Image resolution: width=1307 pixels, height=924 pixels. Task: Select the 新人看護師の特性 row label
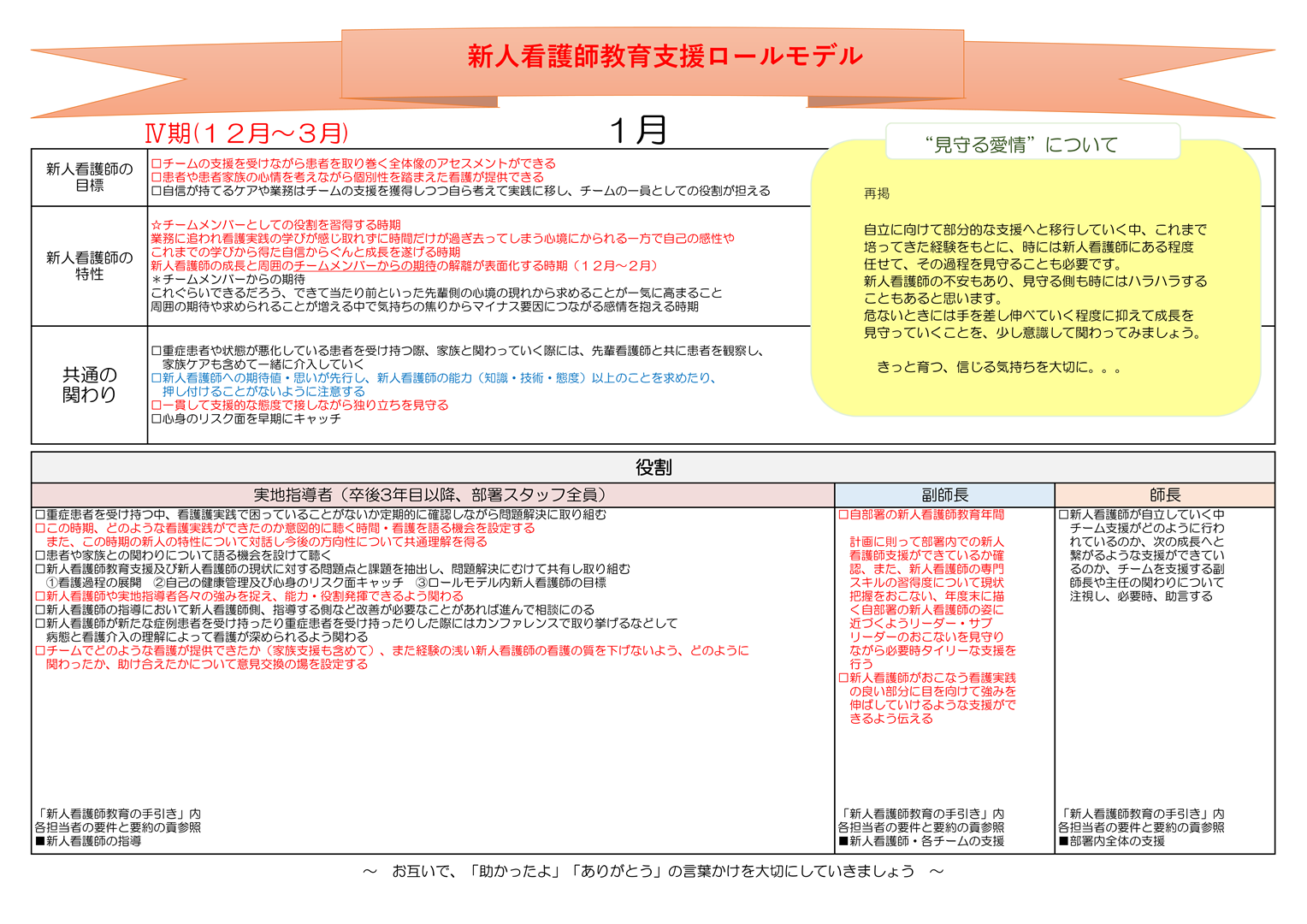[x=89, y=265]
